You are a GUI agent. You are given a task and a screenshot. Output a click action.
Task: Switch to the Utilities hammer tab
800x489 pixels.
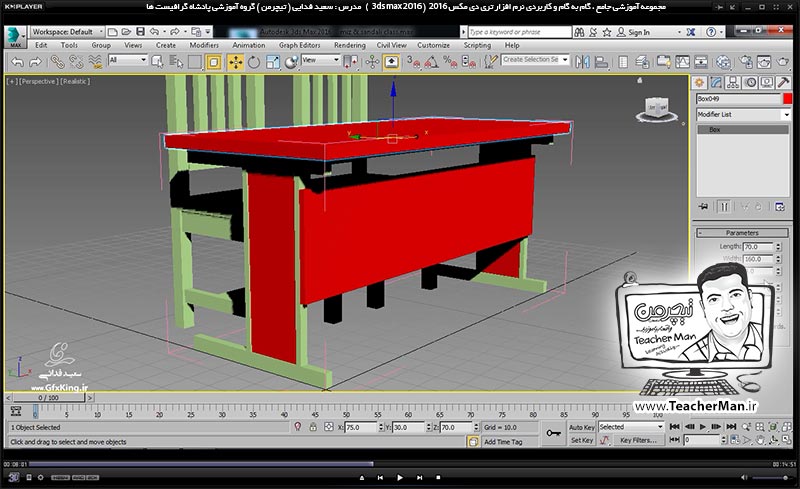[x=783, y=82]
